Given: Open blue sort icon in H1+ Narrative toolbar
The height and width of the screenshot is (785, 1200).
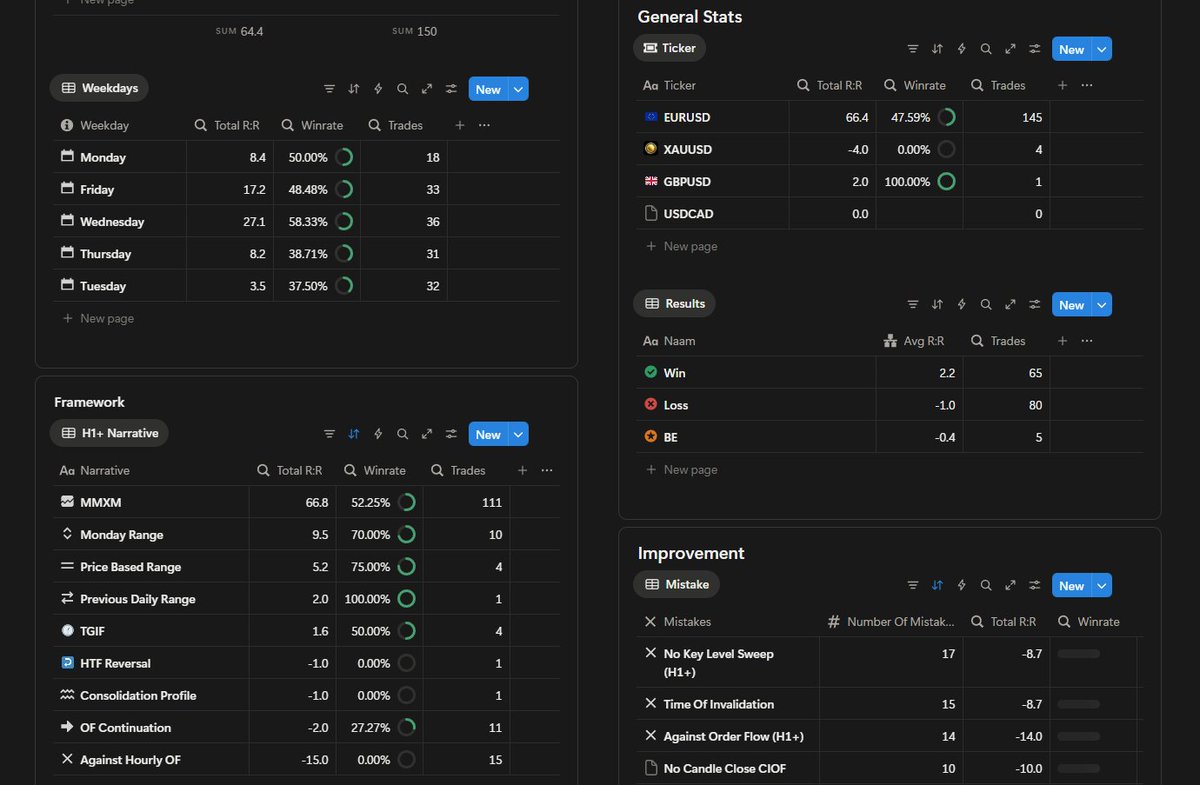Looking at the screenshot, I should coord(354,434).
